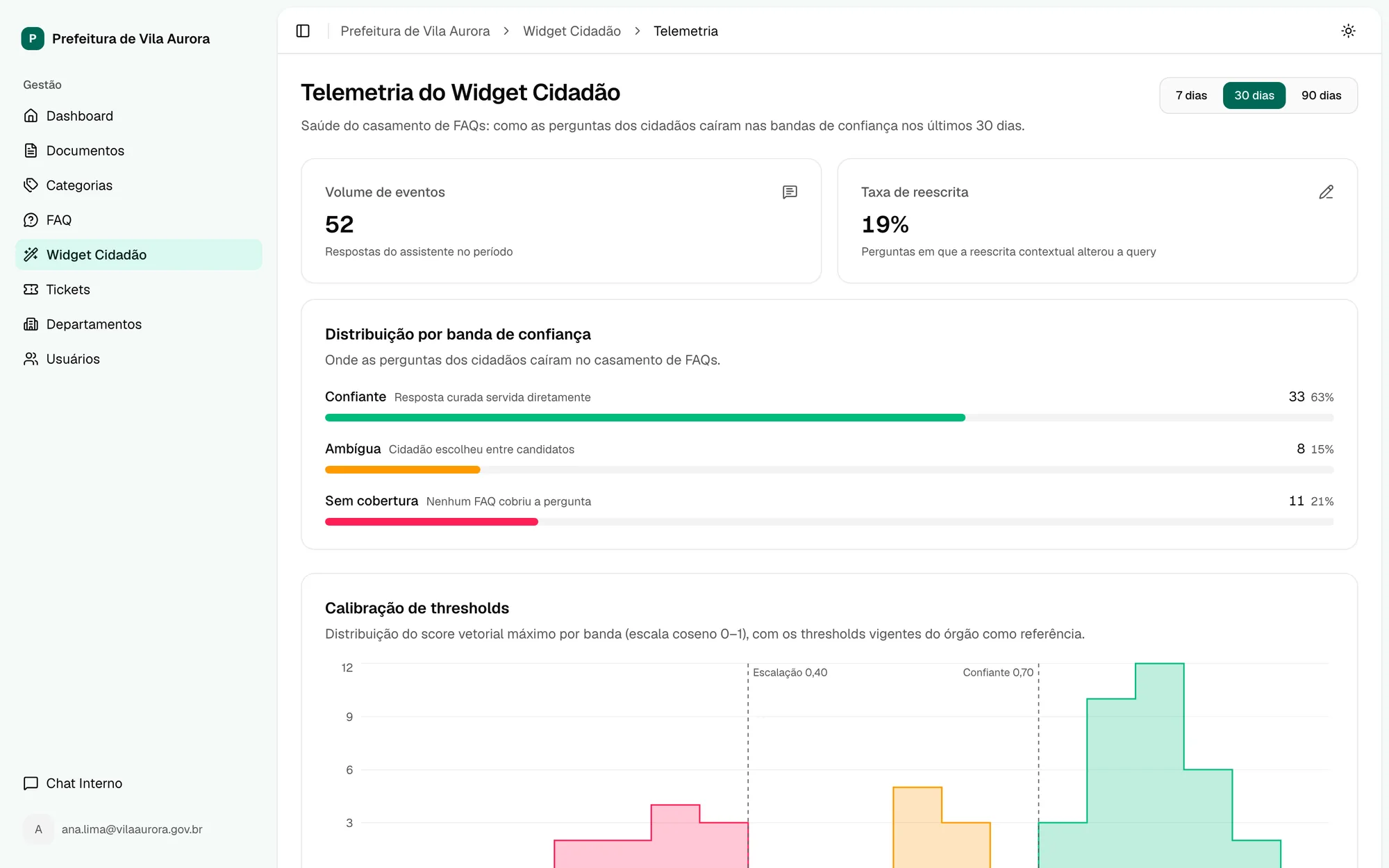Go to Documentos page

(x=139, y=151)
